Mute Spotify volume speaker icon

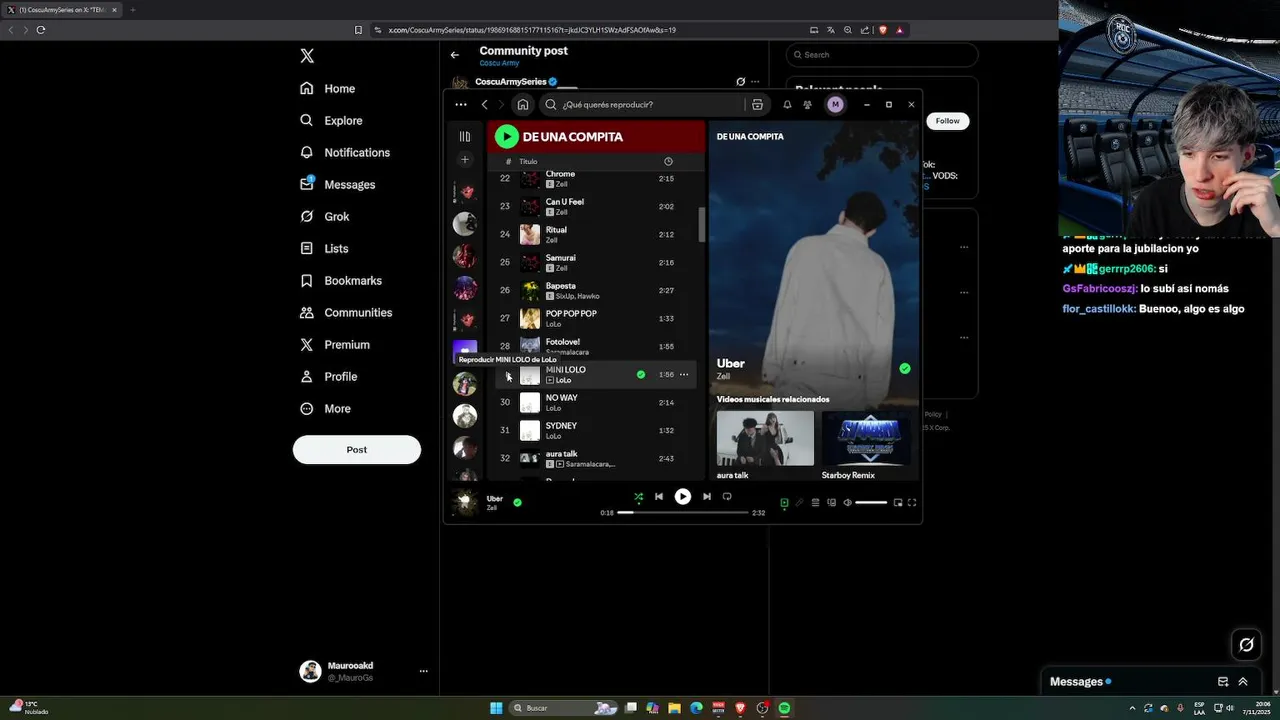(847, 503)
